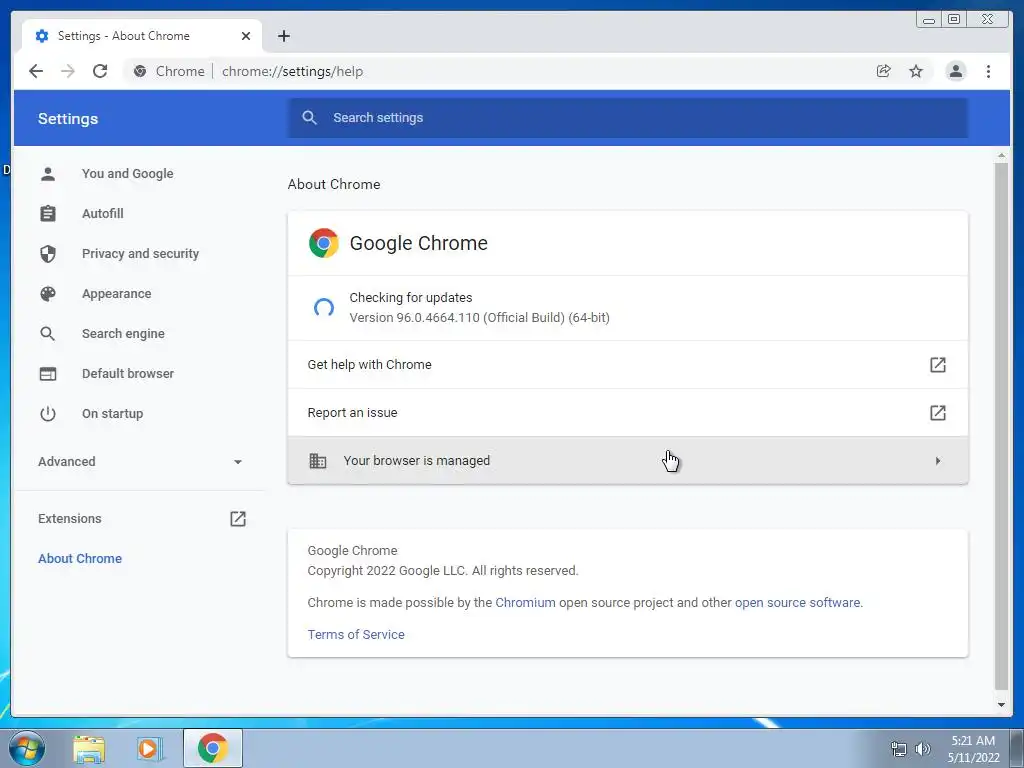Click the Show desktop strip at taskbar end
Image resolution: width=1024 pixels, height=768 pixels.
click(1017, 748)
